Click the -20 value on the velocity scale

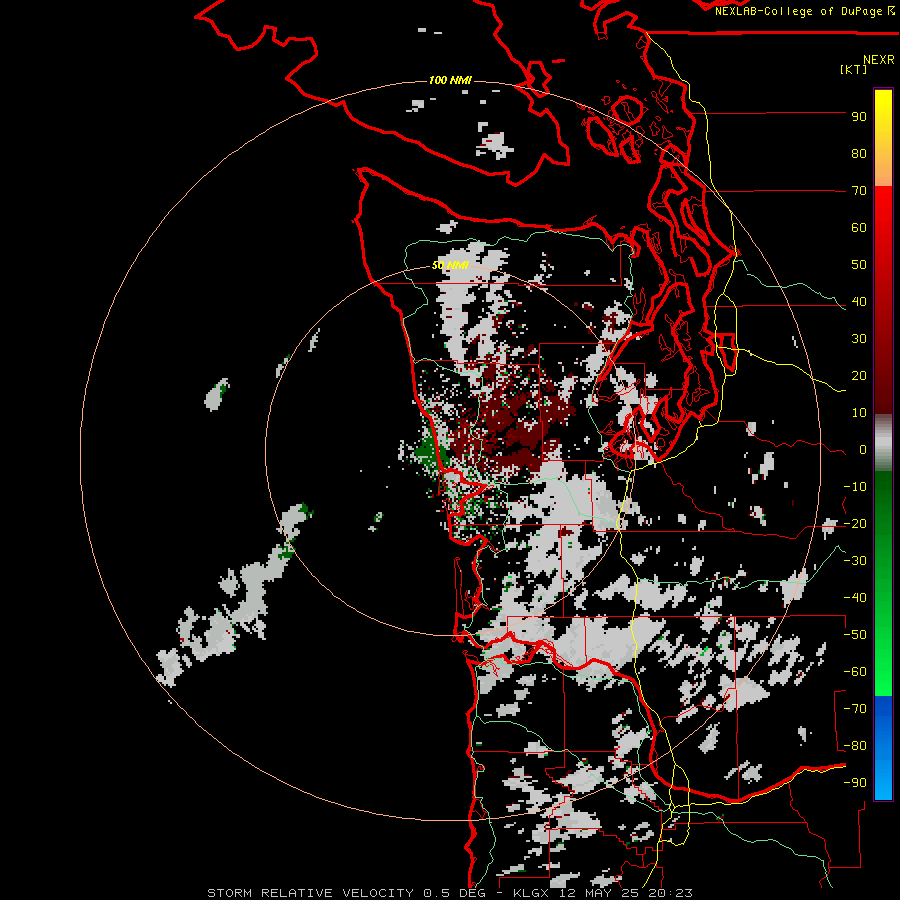855,524
